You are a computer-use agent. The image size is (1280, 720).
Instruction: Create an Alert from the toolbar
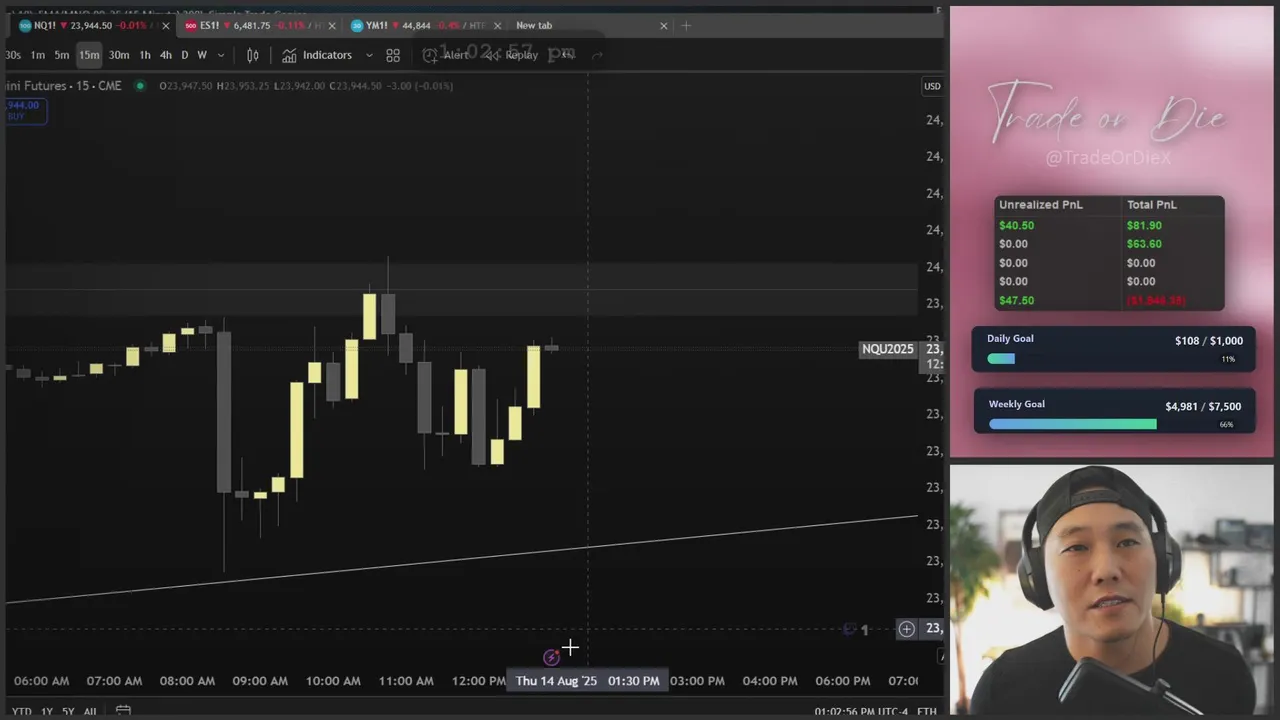(x=446, y=55)
